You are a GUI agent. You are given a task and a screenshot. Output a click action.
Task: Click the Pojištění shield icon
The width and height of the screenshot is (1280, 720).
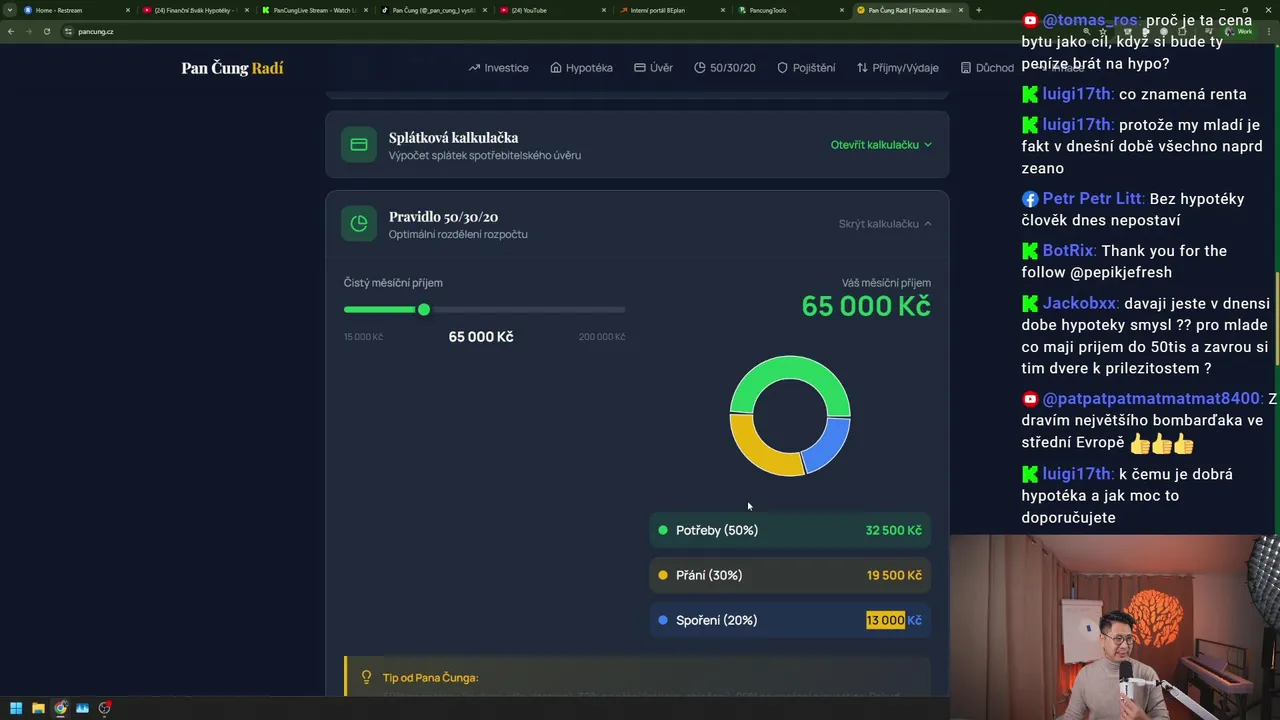(783, 68)
